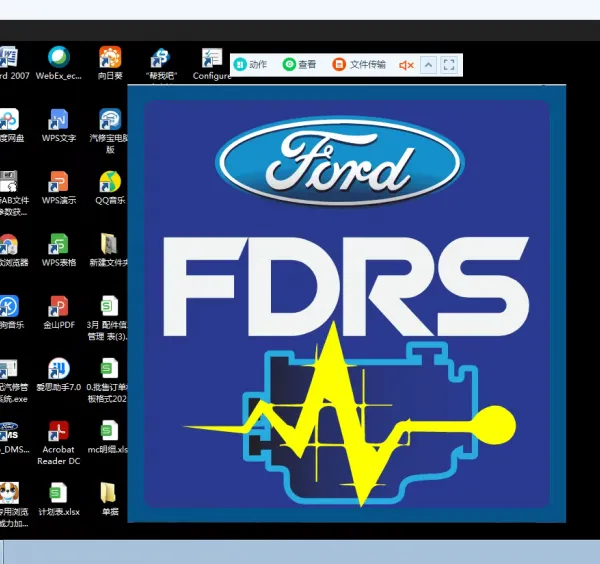600x564 pixels.
Task: Open the 3月 配件信息管理表 spreadsheet file
Action: coord(108,318)
